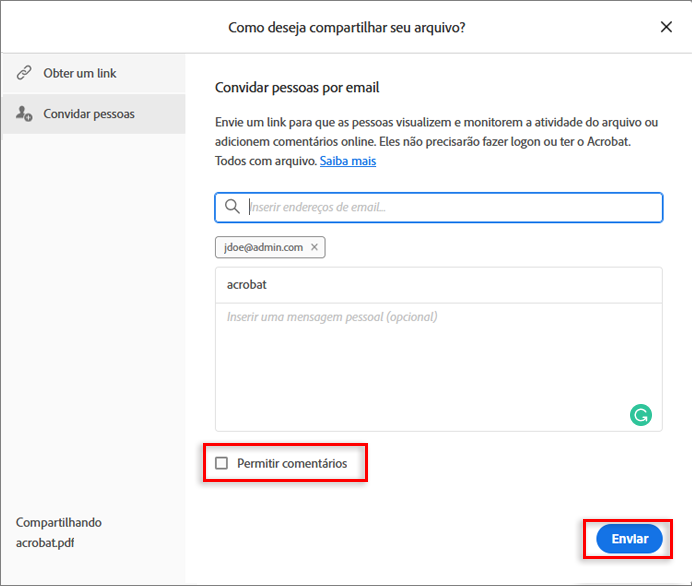This screenshot has height=586, width=692.
Task: Click the subject field containing "acrobat"
Action: 438,285
